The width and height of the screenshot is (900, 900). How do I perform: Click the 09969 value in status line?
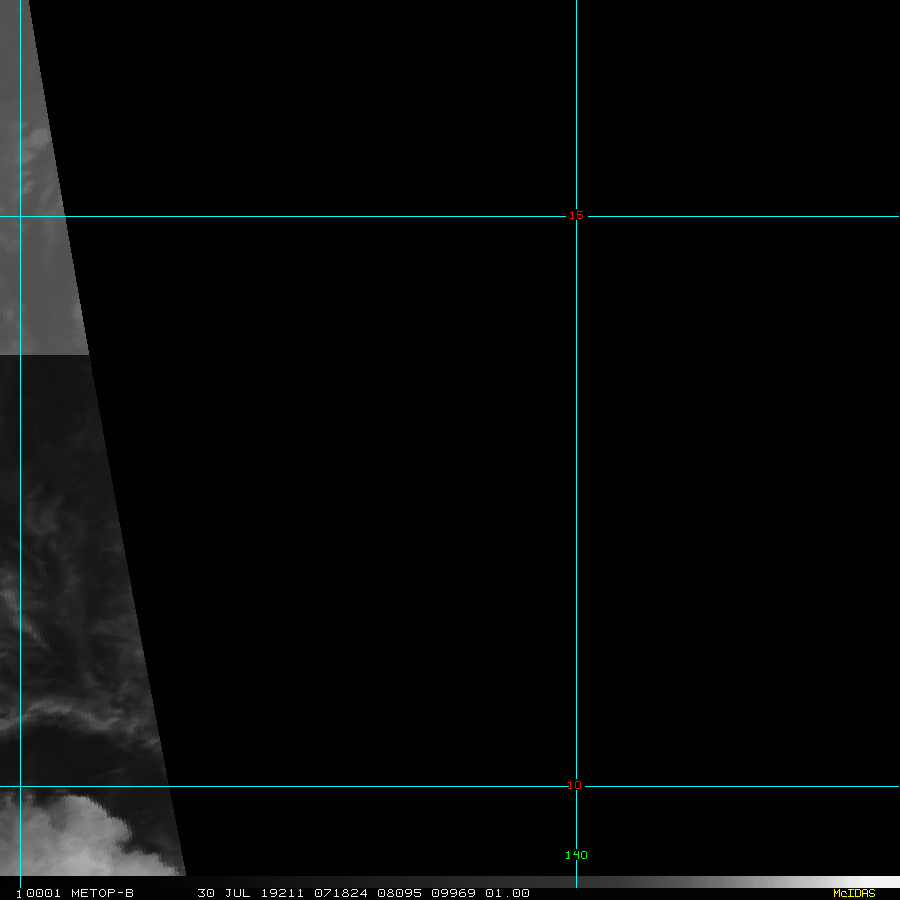tap(453, 893)
